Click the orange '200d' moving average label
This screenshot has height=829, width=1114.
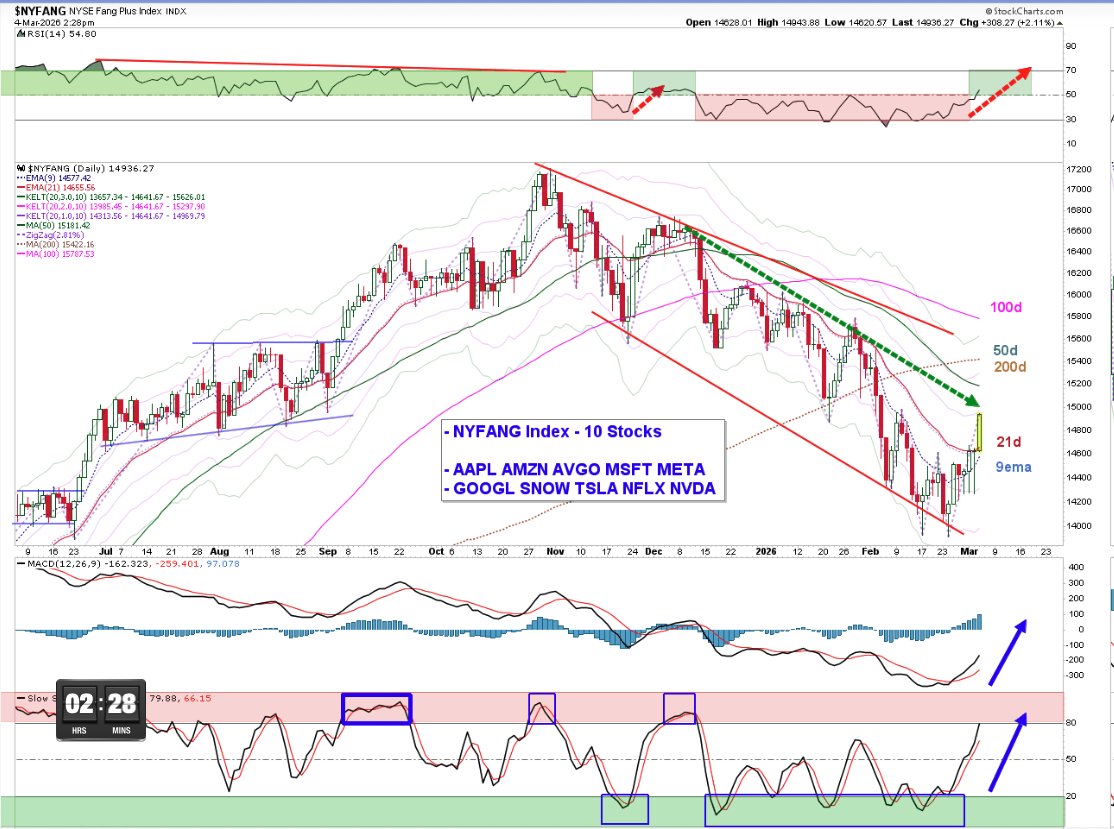(x=1010, y=367)
